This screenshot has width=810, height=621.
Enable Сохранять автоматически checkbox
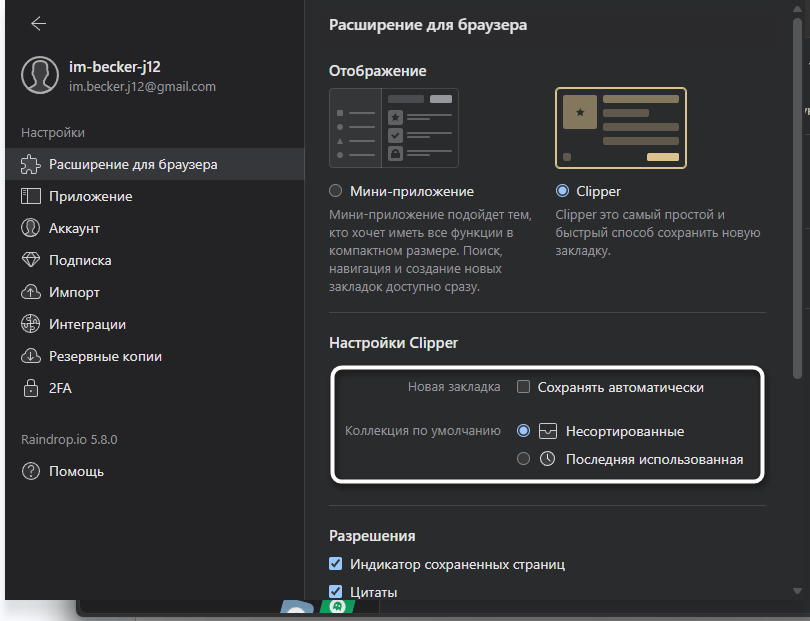click(x=523, y=387)
